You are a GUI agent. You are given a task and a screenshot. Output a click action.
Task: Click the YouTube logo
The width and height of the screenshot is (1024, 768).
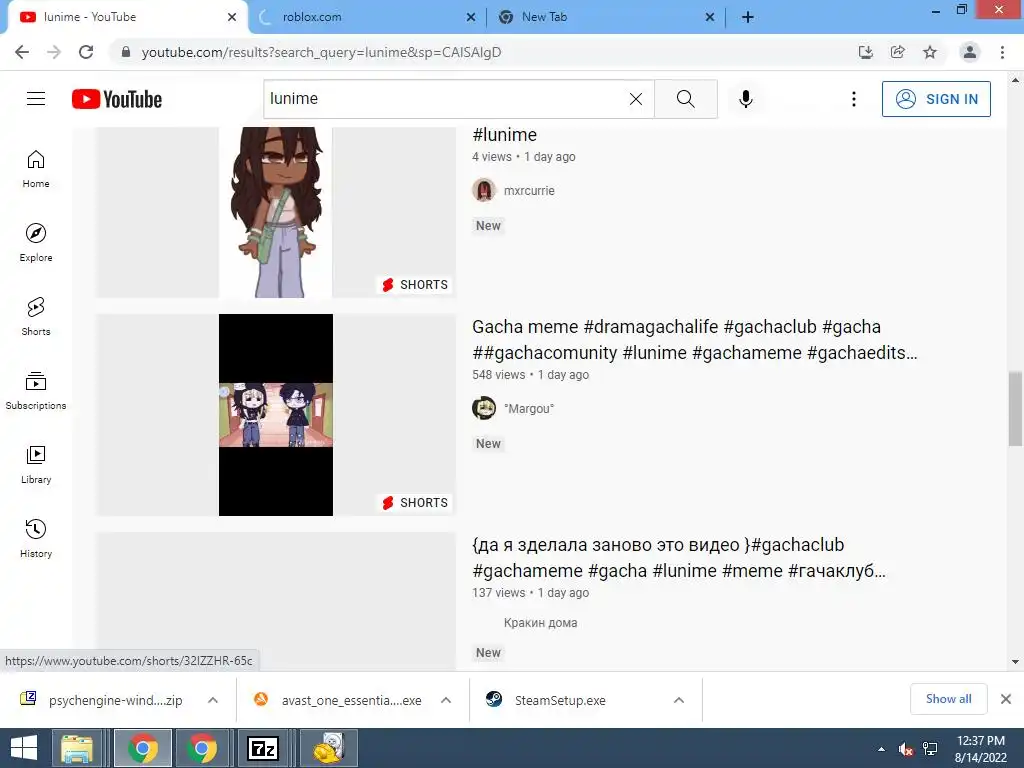click(117, 99)
